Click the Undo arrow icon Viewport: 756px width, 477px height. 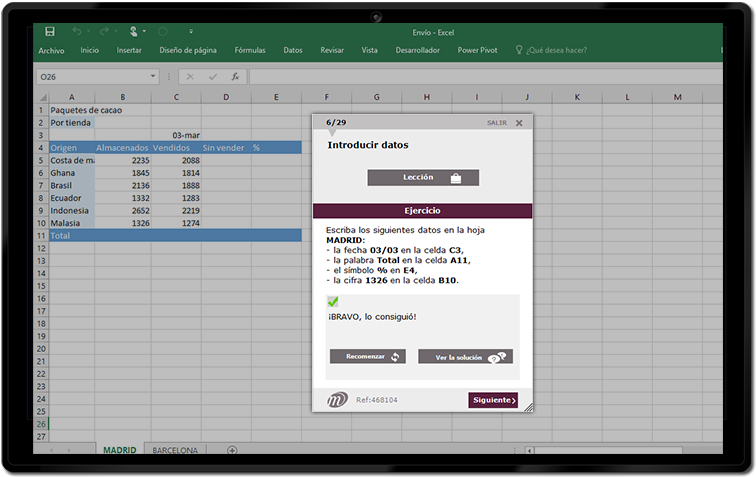point(77,32)
